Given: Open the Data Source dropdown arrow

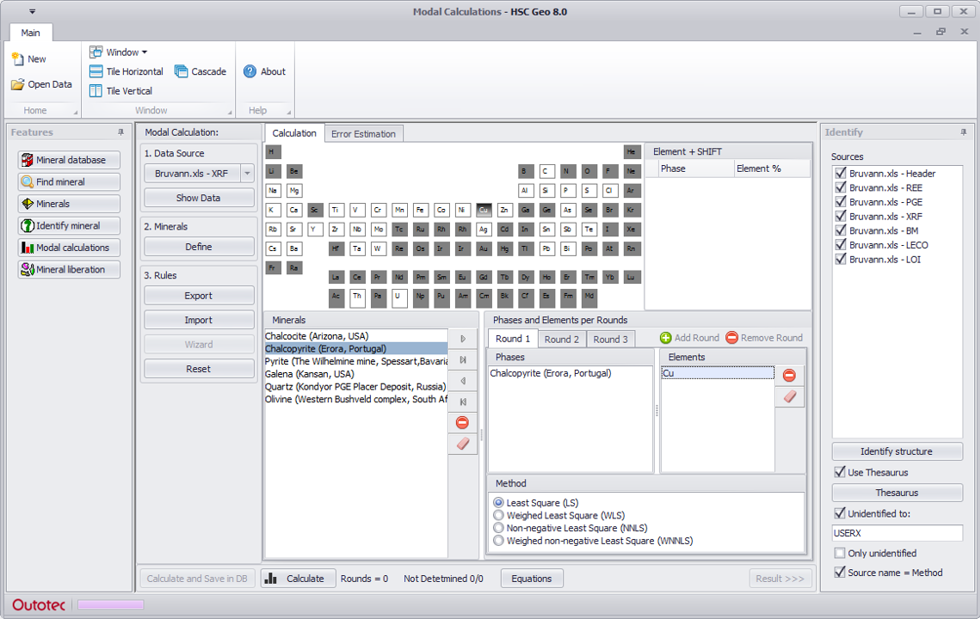Looking at the screenshot, I should (x=248, y=173).
